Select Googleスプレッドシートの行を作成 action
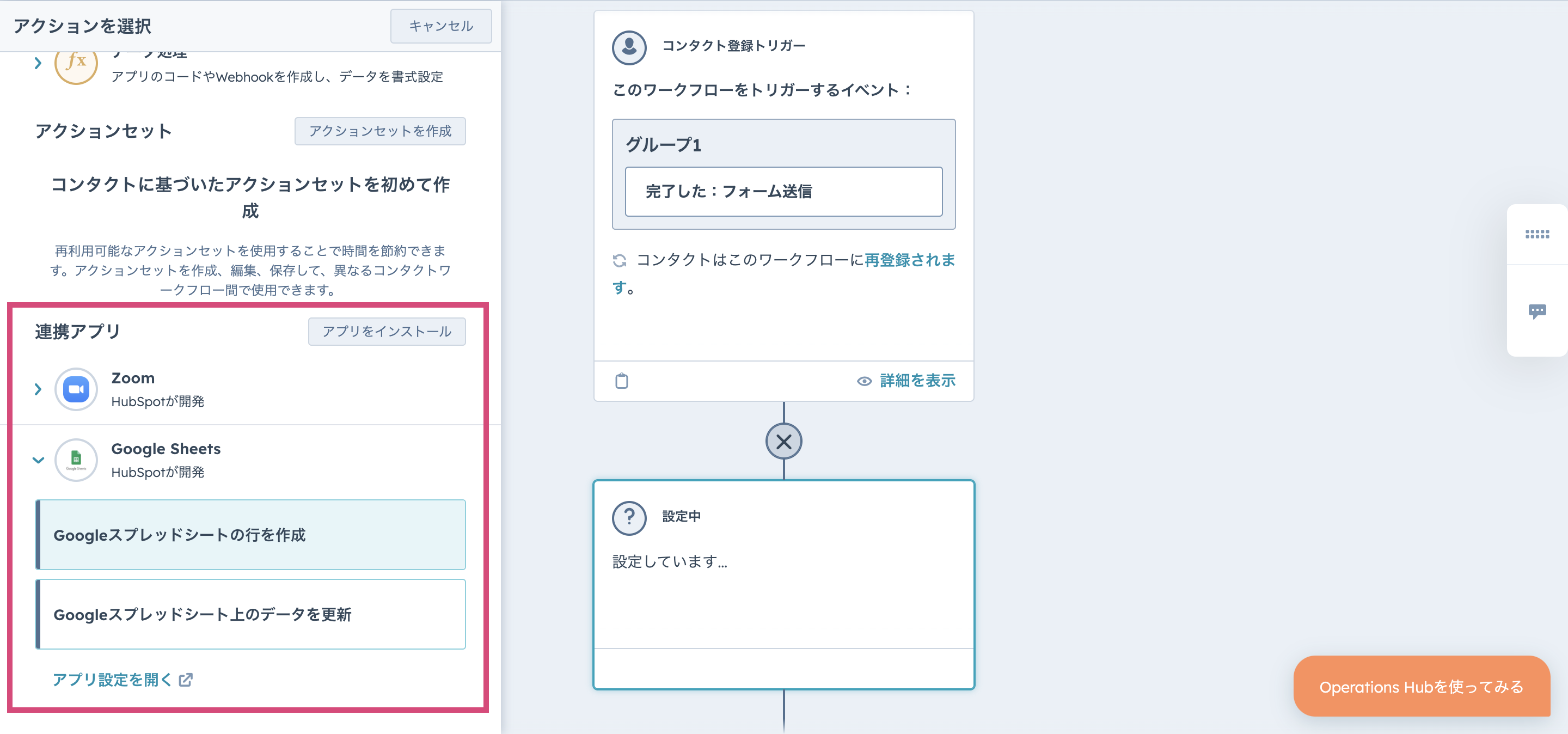1568x734 pixels. 250,535
